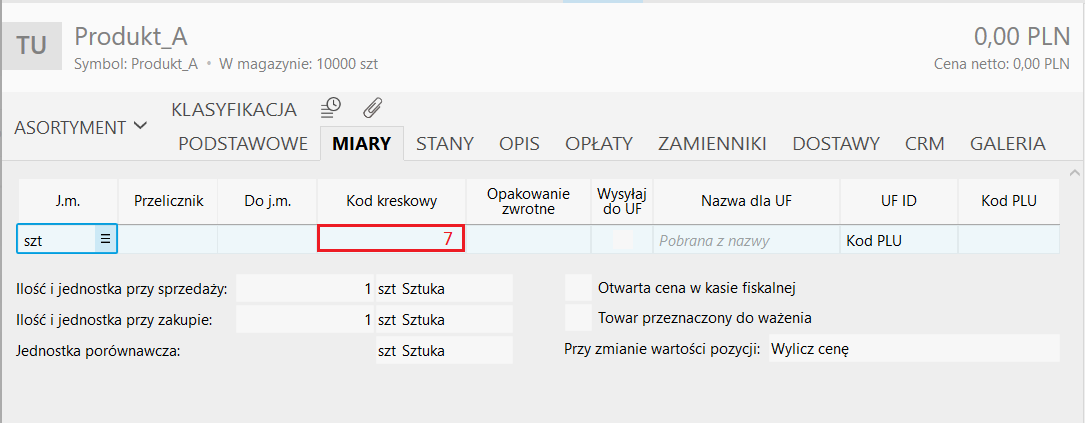
Task: Expand the ASORTYMENT dropdown
Action: pos(80,127)
